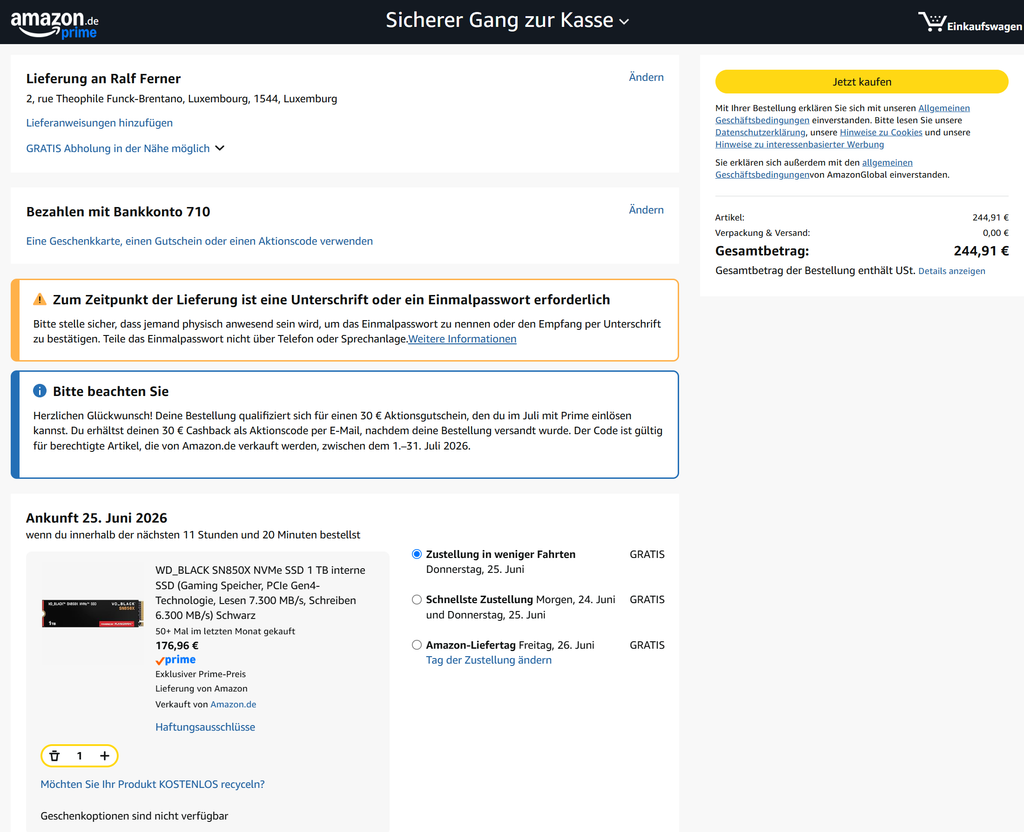Click the Gesamtbetrag 244,91 € amount

click(981, 251)
